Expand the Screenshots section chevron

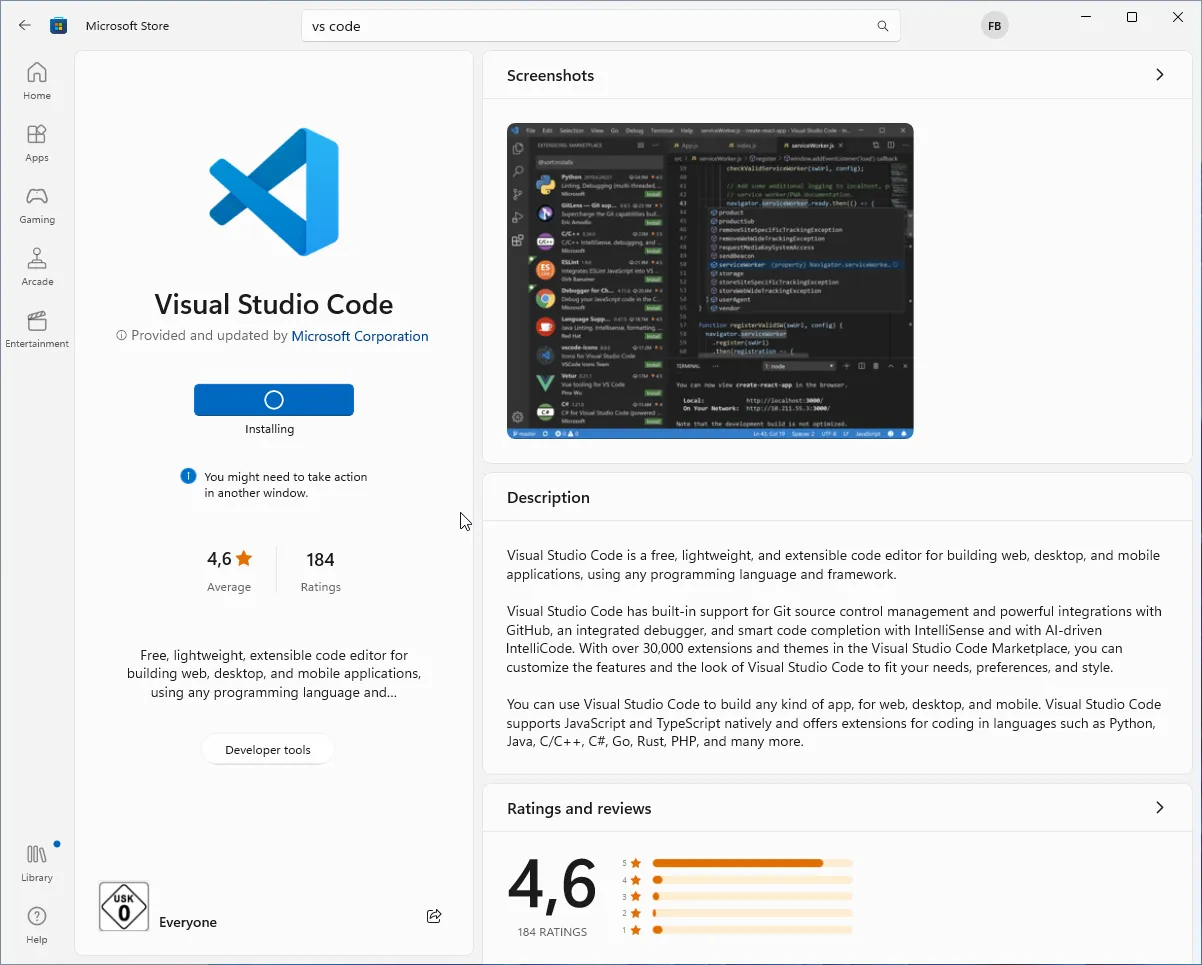1159,74
